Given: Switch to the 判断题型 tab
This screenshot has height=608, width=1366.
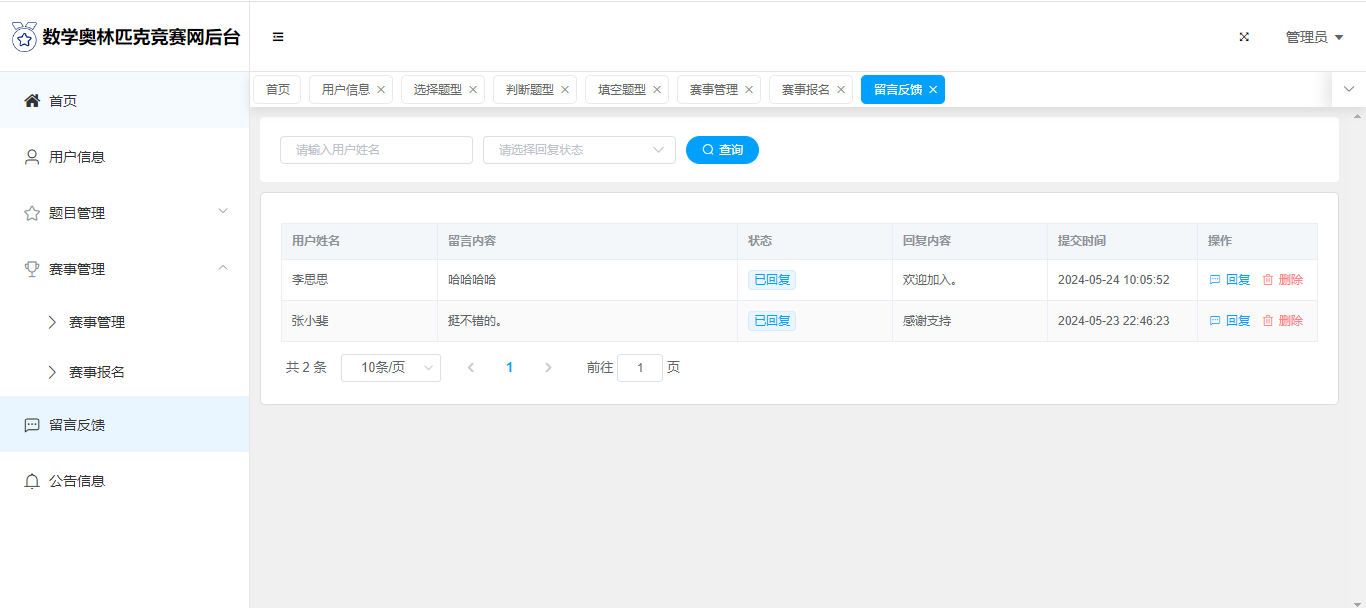Looking at the screenshot, I should click(x=529, y=90).
